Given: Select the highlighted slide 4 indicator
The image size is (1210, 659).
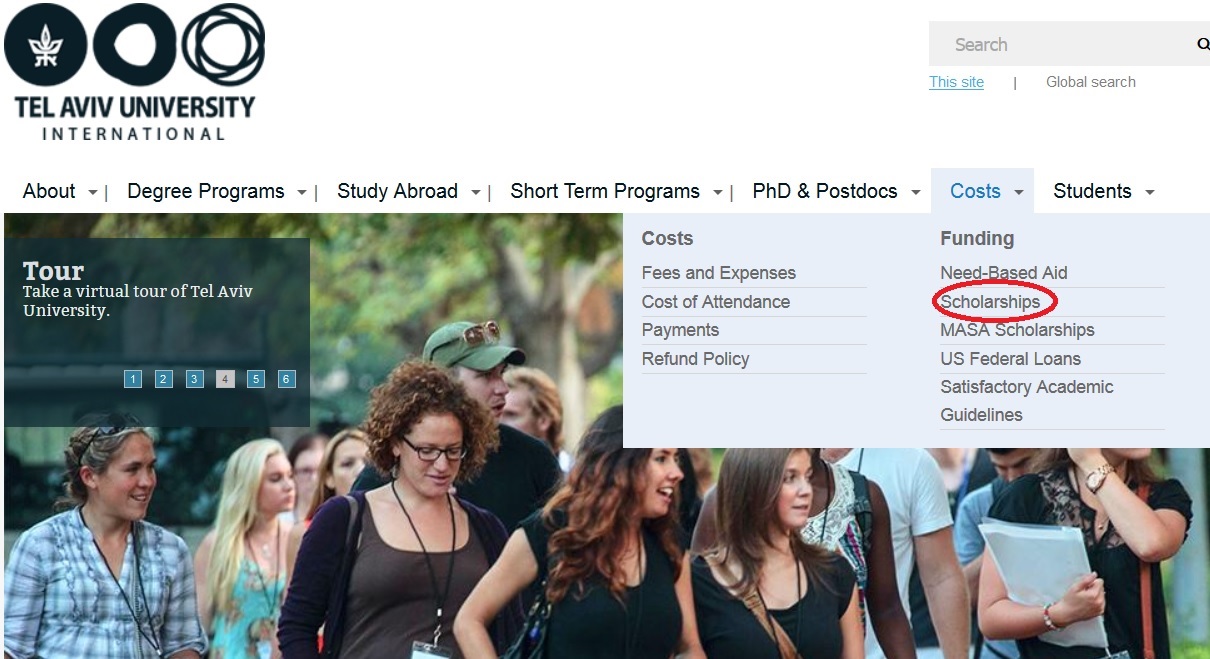Looking at the screenshot, I should click(225, 379).
